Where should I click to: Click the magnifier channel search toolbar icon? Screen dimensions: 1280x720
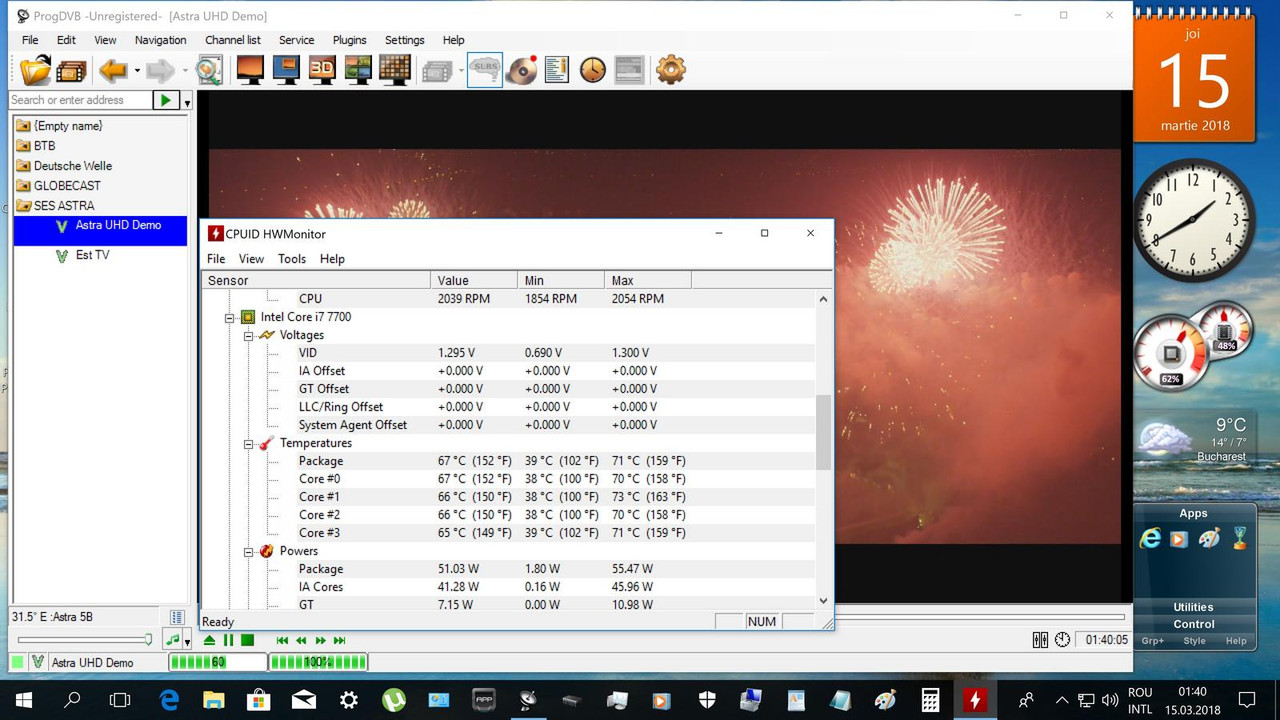[x=208, y=70]
